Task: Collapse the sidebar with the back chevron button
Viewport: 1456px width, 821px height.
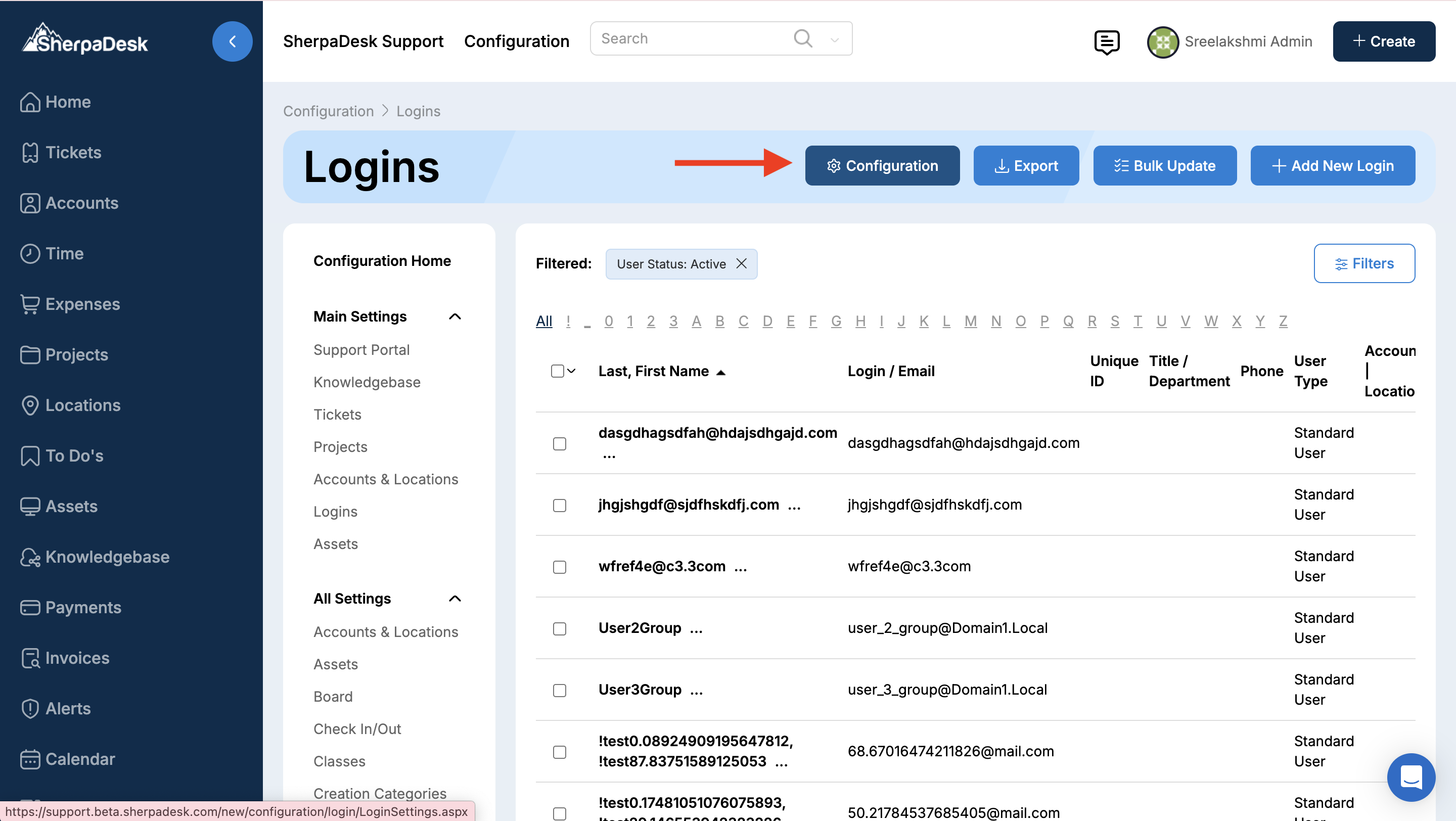Action: (233, 41)
